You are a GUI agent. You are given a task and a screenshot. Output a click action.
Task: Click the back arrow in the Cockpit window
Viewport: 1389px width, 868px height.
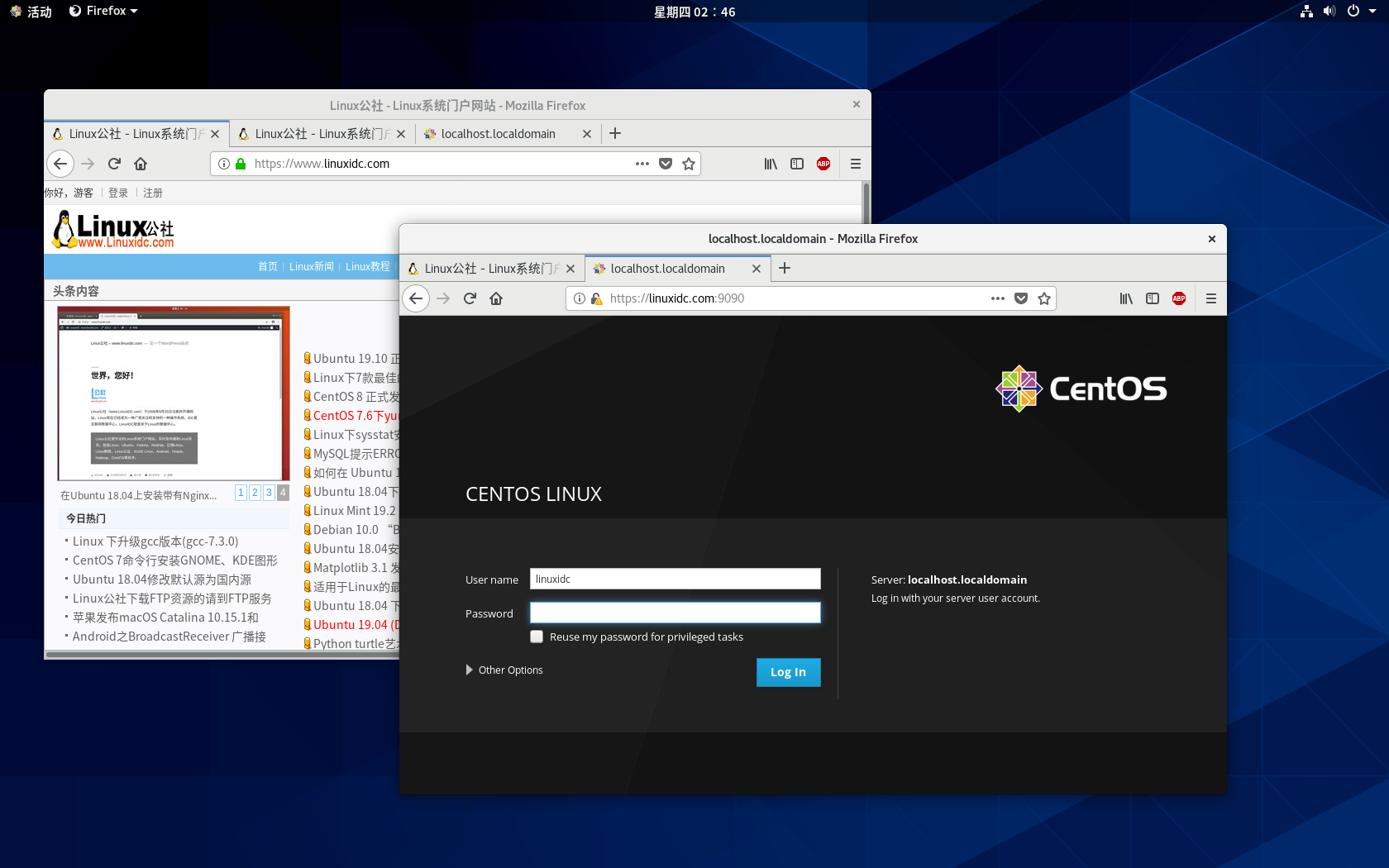416,298
